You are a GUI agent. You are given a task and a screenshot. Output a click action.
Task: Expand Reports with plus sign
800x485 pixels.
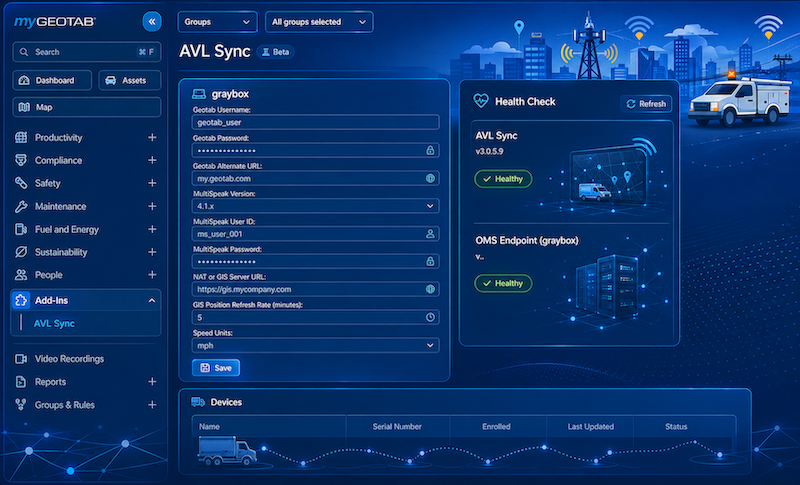[x=152, y=381]
